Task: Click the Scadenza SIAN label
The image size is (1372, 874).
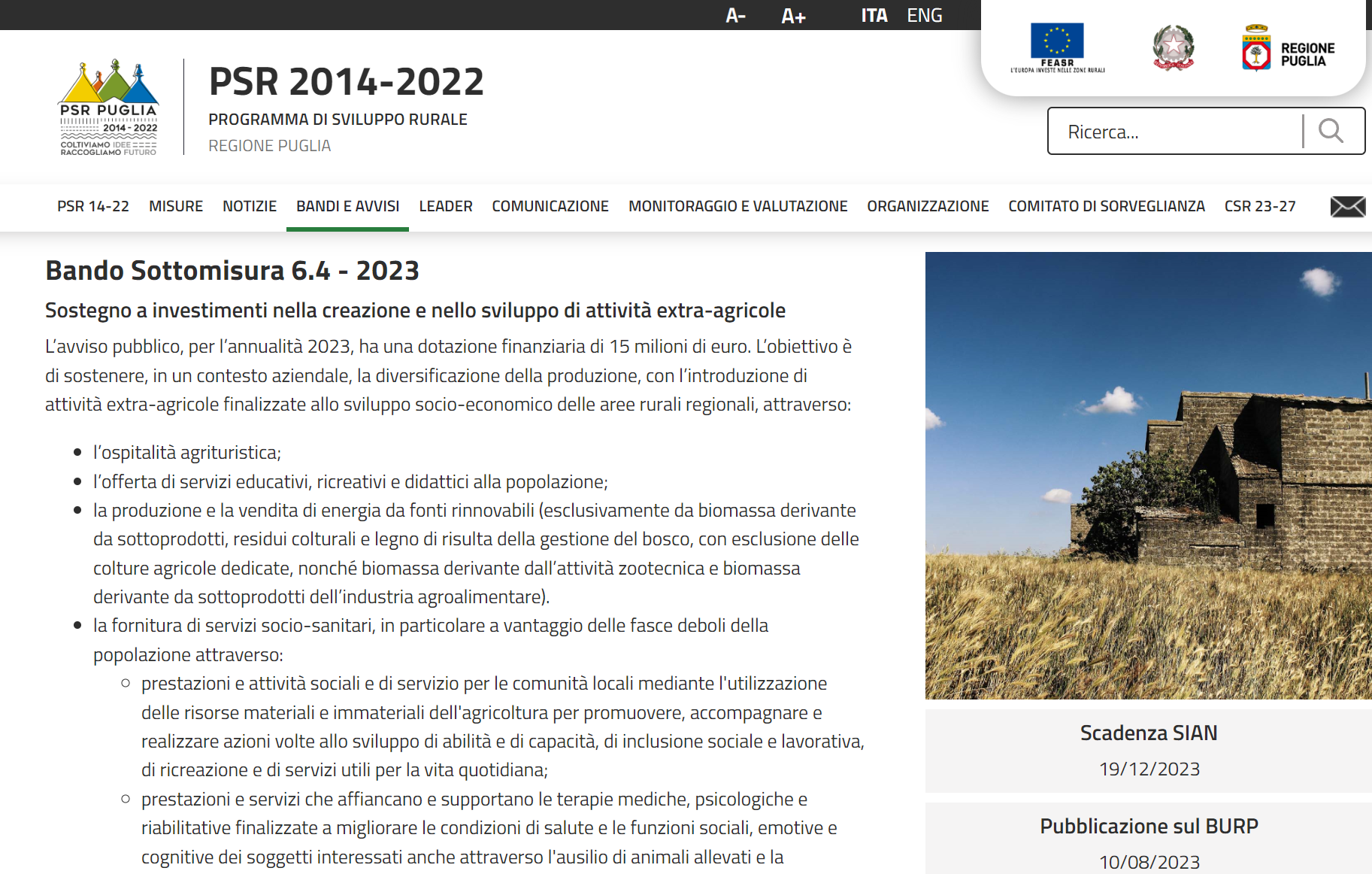Action: tap(1149, 733)
